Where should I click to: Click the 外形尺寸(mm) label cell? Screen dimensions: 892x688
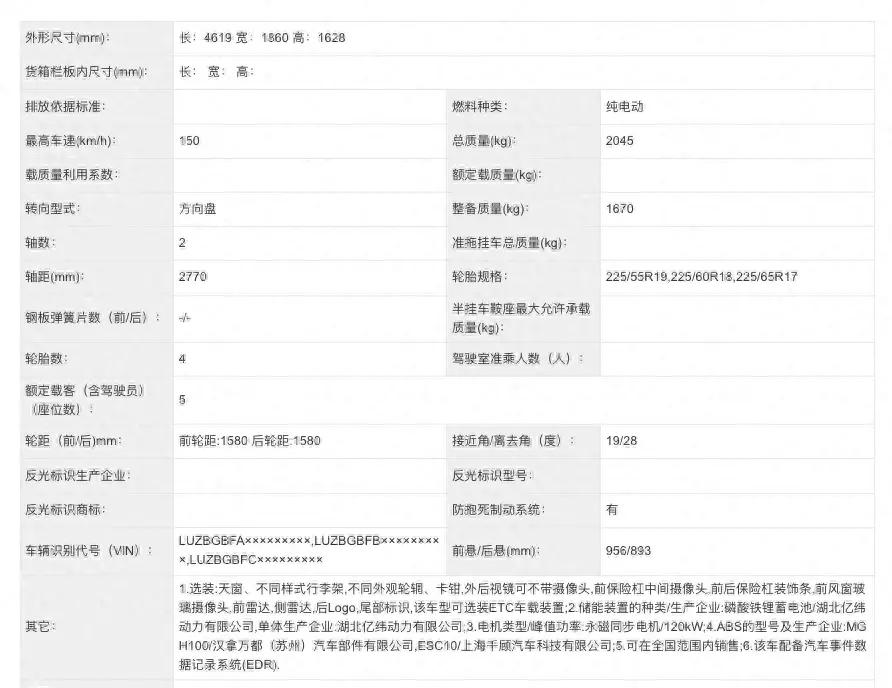point(67,37)
